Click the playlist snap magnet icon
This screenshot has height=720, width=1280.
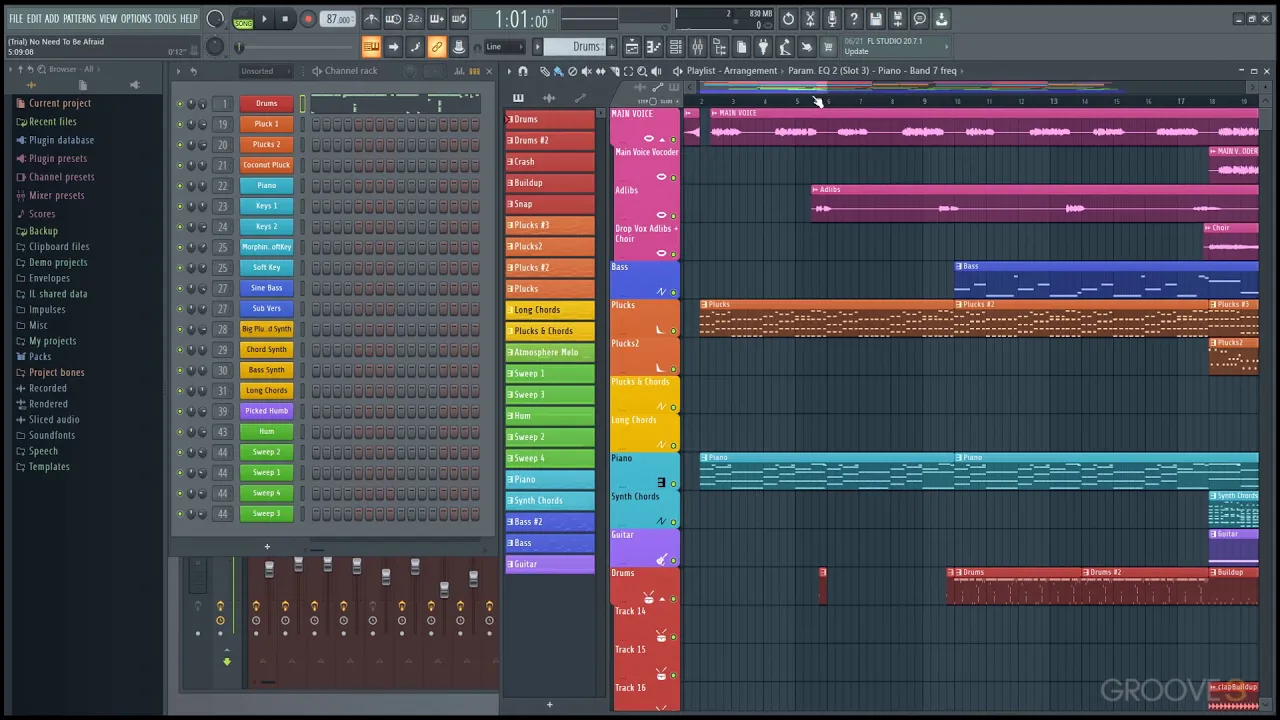tap(522, 71)
